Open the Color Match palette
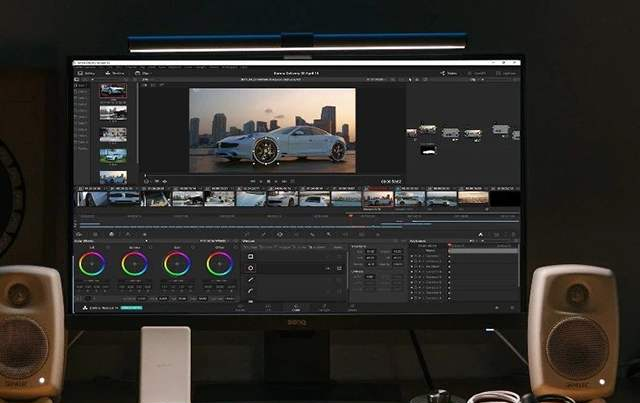The height and width of the screenshot is (403, 640). pyautogui.click(x=95, y=234)
